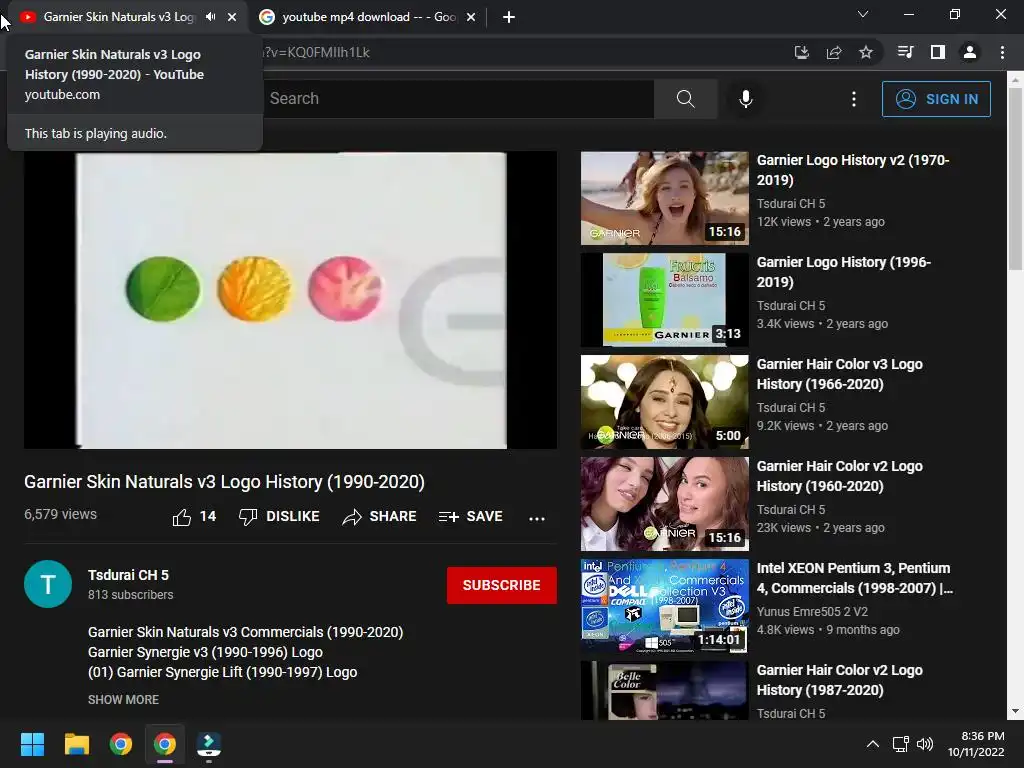Open Chrome three-dot menu
Viewport: 1024px width, 768px height.
[1002, 52]
